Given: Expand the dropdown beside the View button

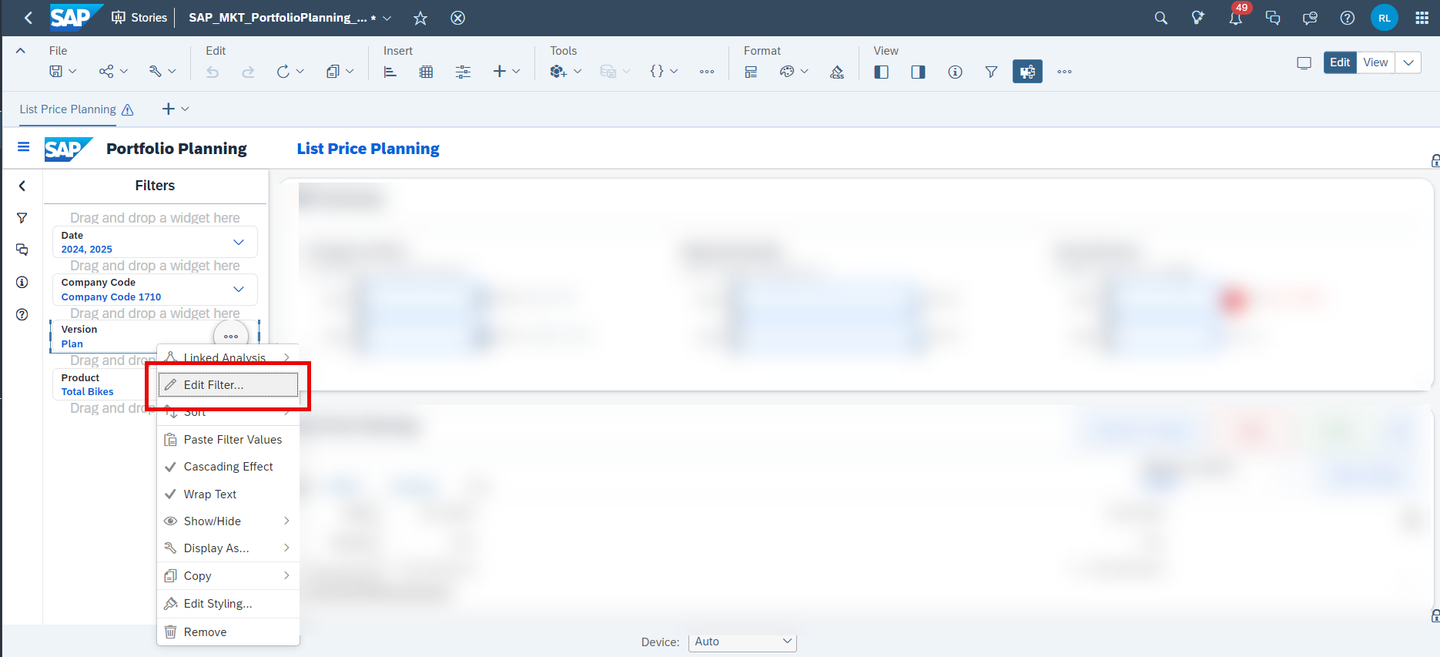Looking at the screenshot, I should [1408, 62].
